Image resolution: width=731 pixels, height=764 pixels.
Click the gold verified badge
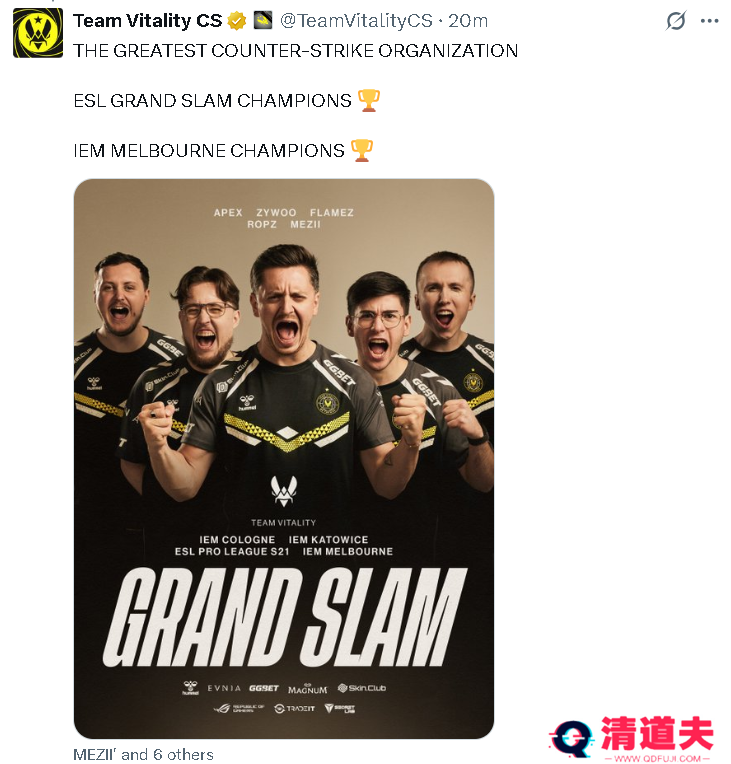(x=237, y=21)
